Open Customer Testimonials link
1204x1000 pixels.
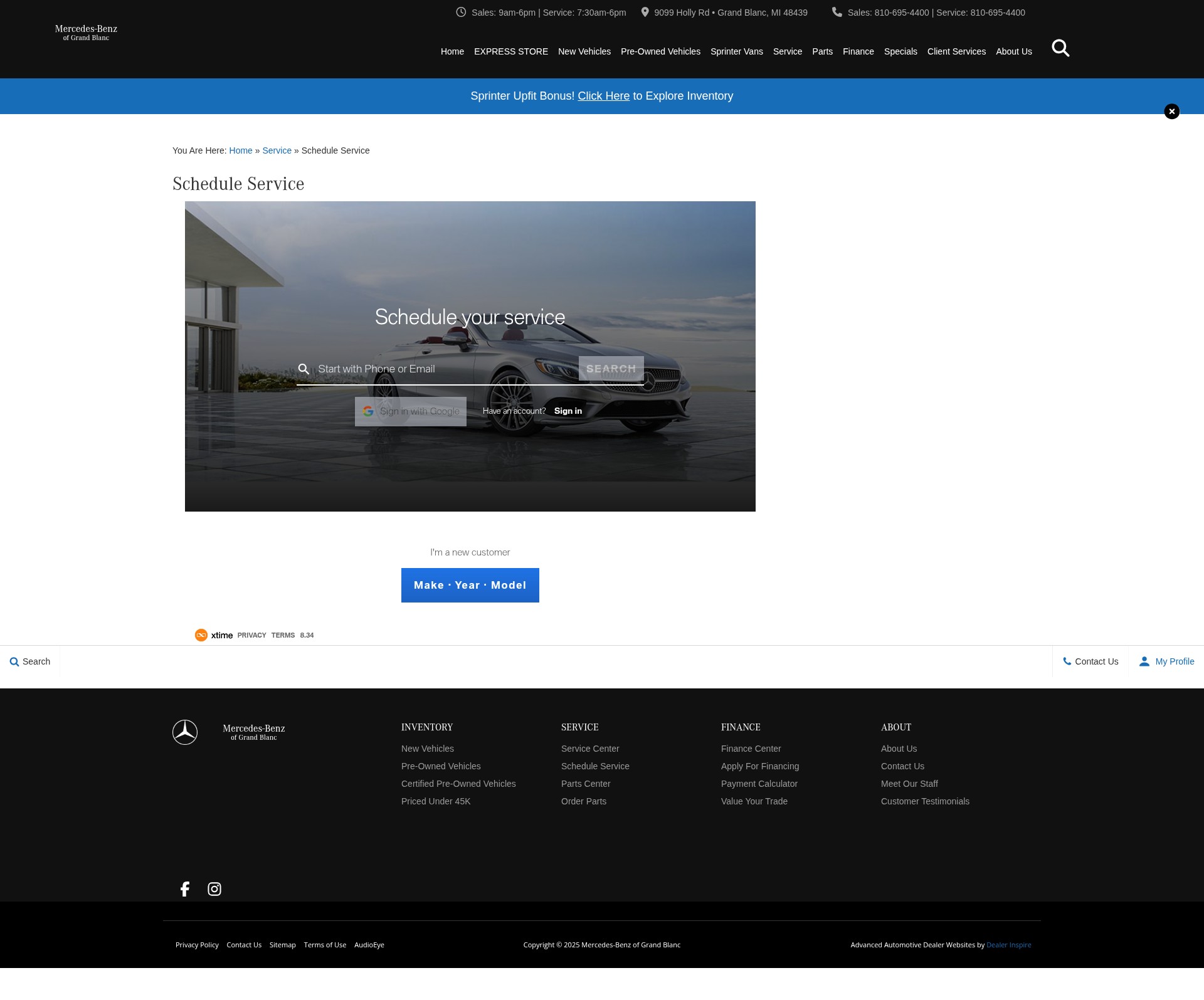tap(925, 801)
